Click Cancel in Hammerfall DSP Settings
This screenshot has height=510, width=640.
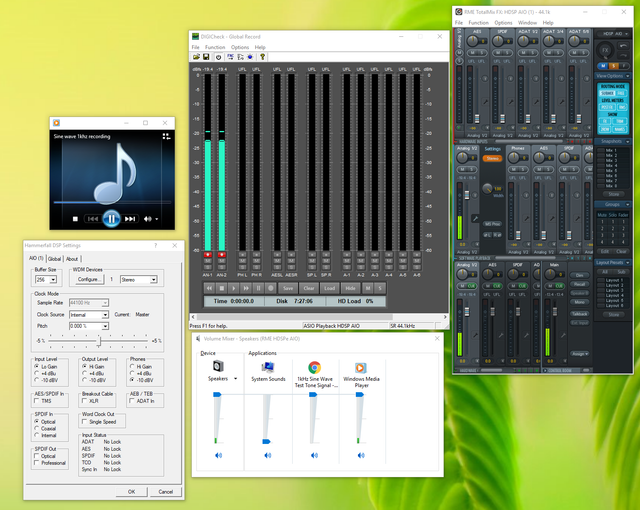(x=165, y=492)
